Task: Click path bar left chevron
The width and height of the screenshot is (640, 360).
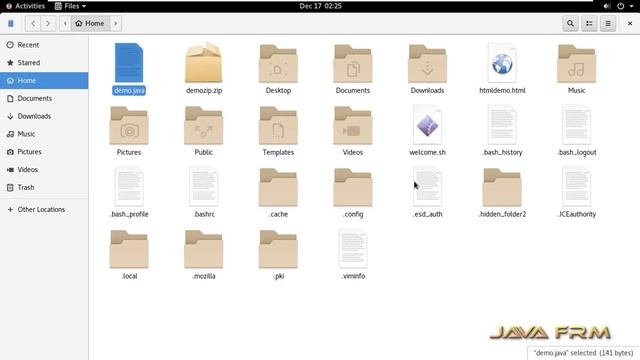Action: (65, 24)
